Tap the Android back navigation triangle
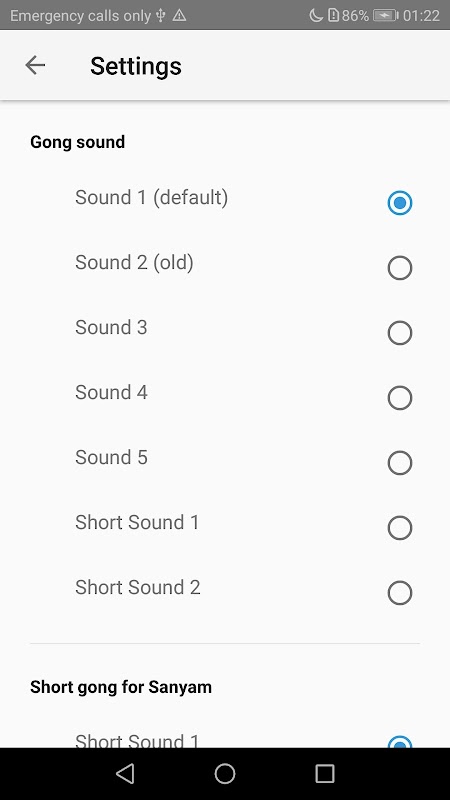450x800 pixels. pyautogui.click(x=125, y=773)
